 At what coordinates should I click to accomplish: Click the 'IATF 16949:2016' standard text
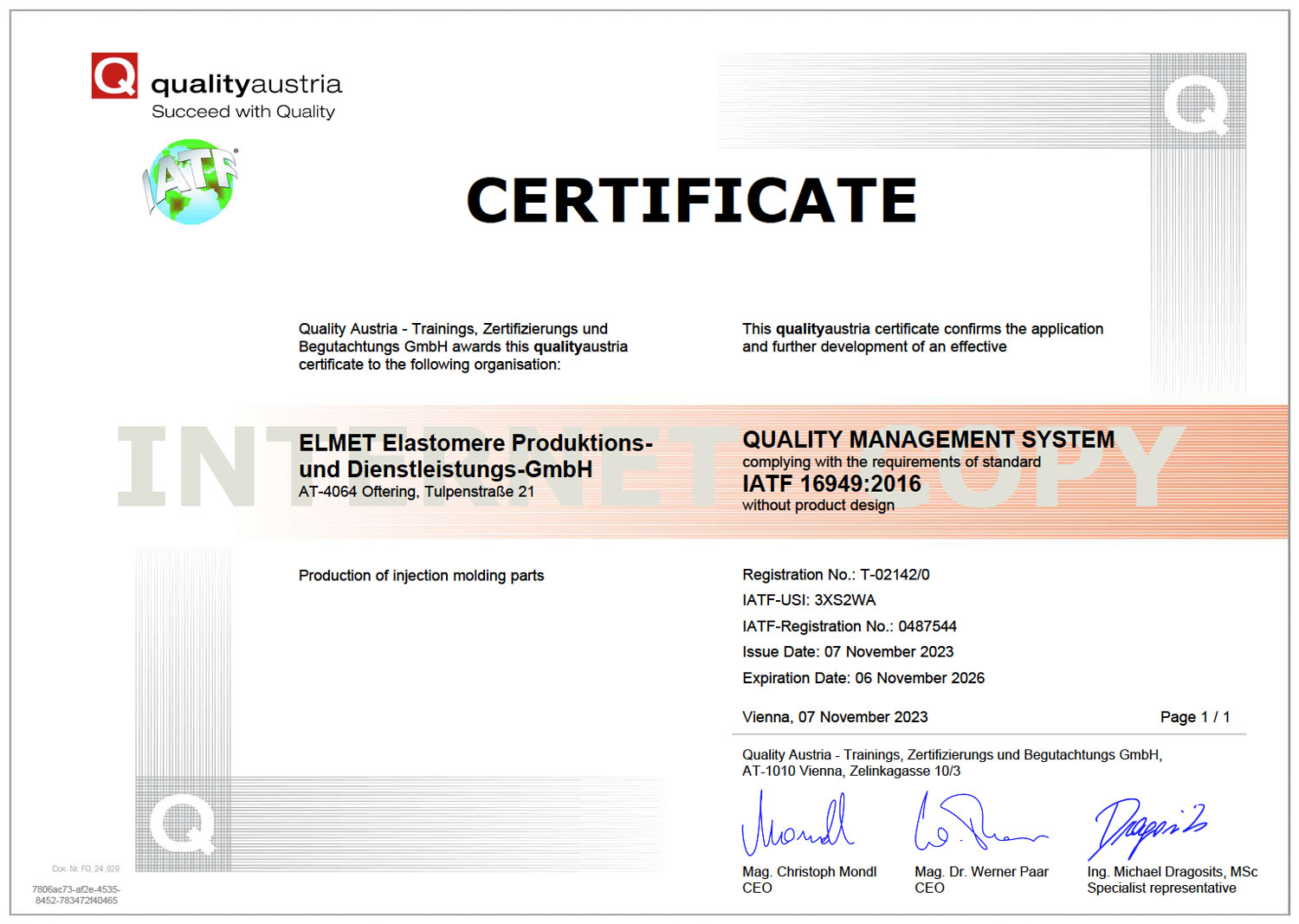[x=831, y=483]
